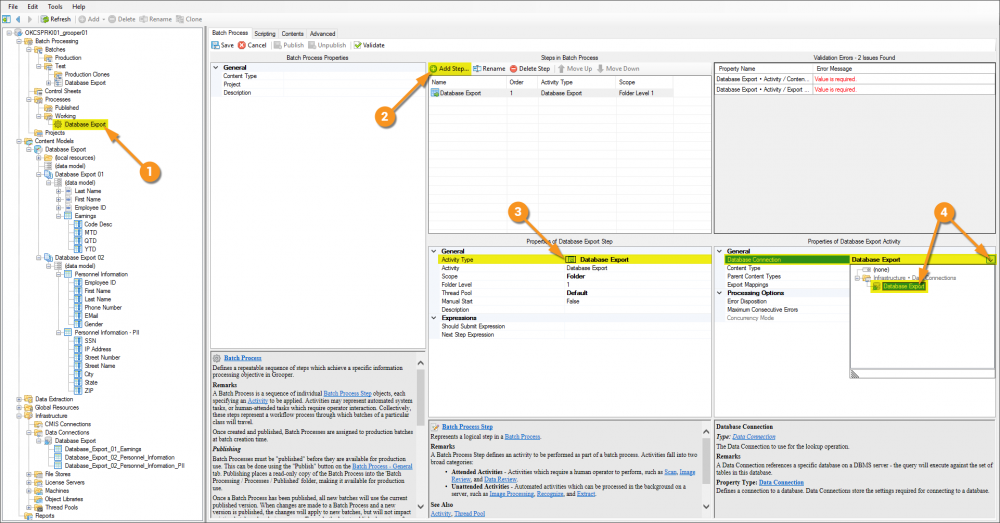Collapse the Expressions property section
The width and height of the screenshot is (1000, 523).
click(434, 318)
